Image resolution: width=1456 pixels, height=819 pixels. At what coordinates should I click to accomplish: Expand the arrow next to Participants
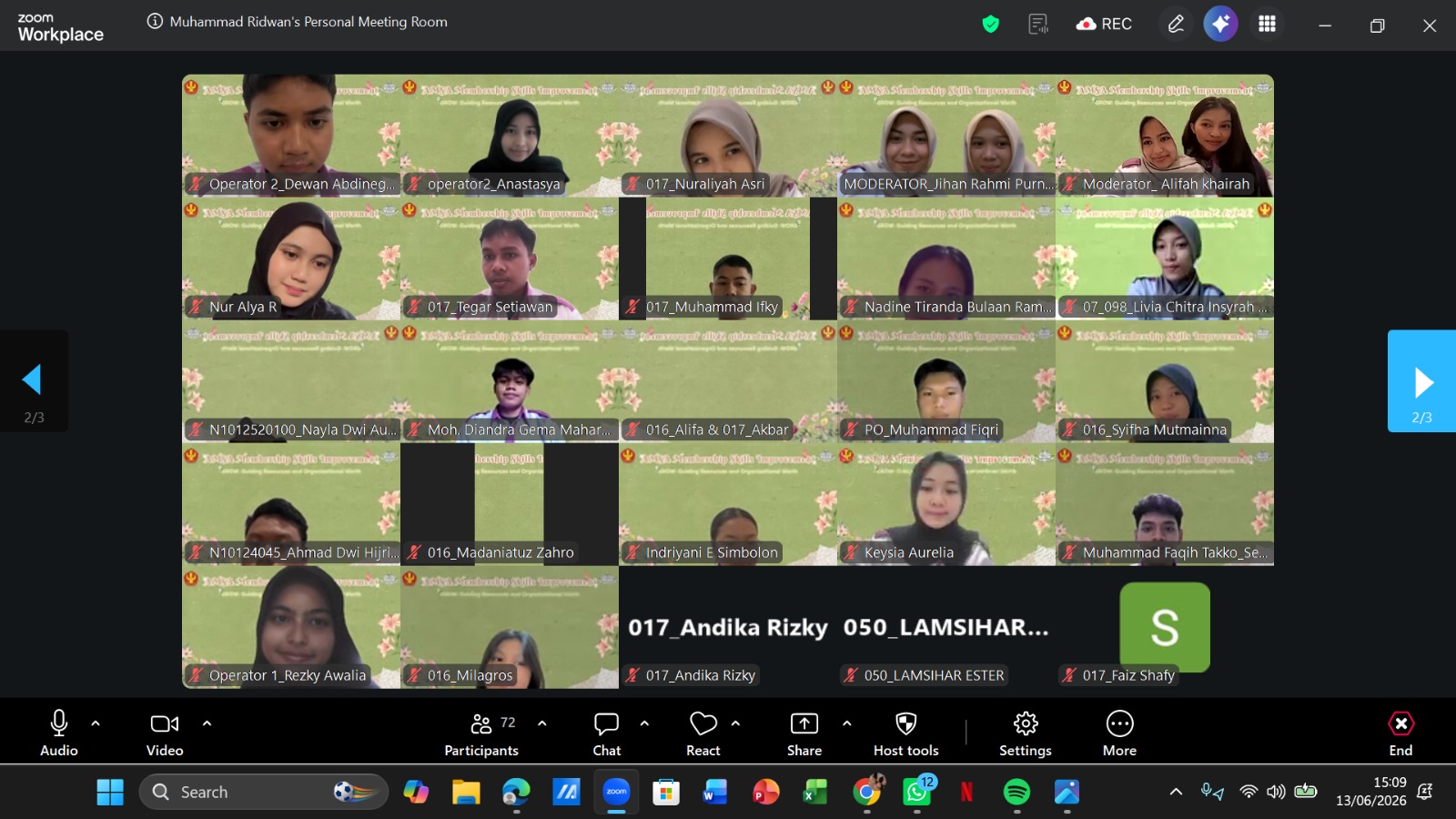click(542, 723)
